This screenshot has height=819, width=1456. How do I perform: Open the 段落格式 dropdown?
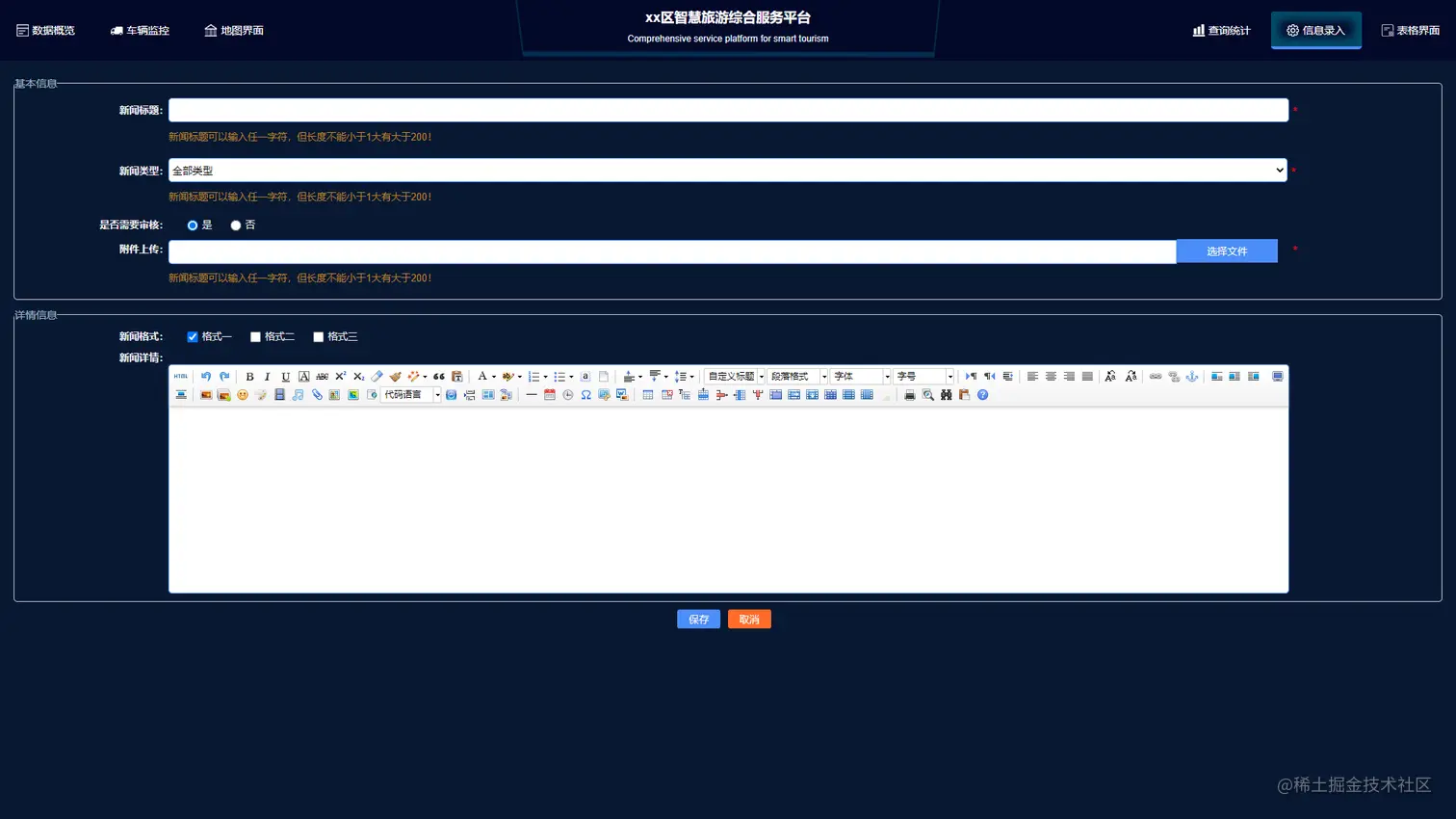click(x=798, y=377)
